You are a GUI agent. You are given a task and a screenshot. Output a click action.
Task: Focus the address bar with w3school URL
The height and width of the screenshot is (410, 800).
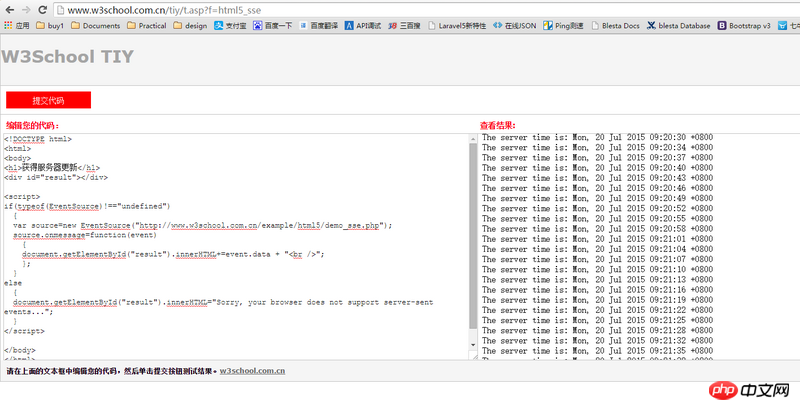427,10
